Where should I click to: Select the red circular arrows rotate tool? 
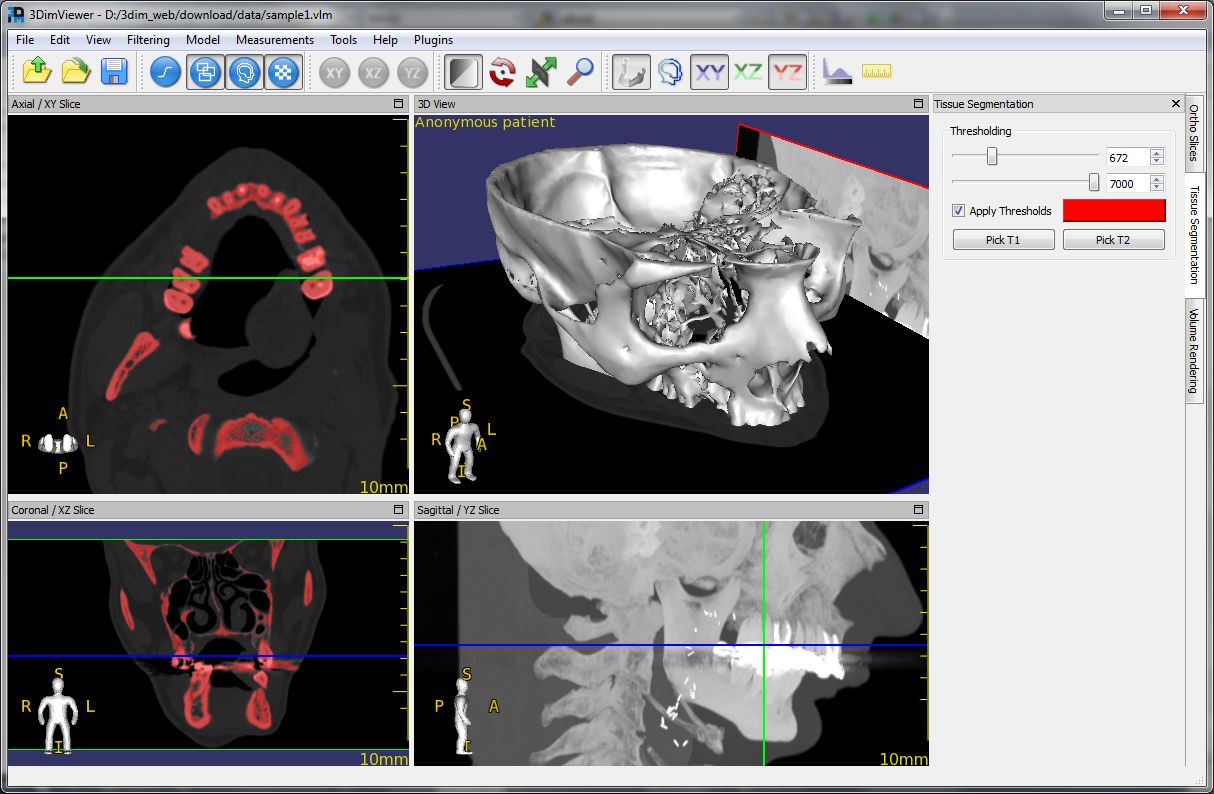point(502,72)
